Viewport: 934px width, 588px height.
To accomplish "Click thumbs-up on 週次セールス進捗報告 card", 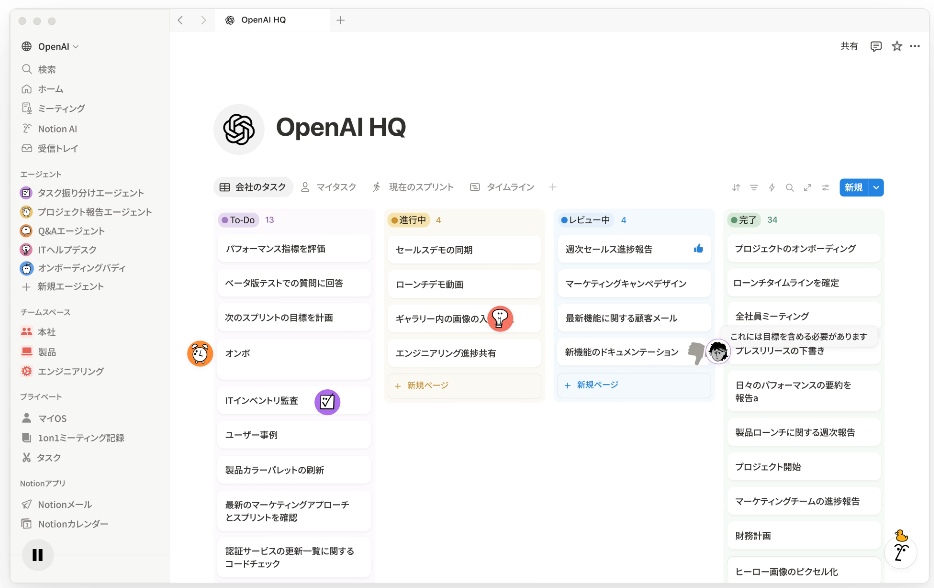I will (x=699, y=249).
